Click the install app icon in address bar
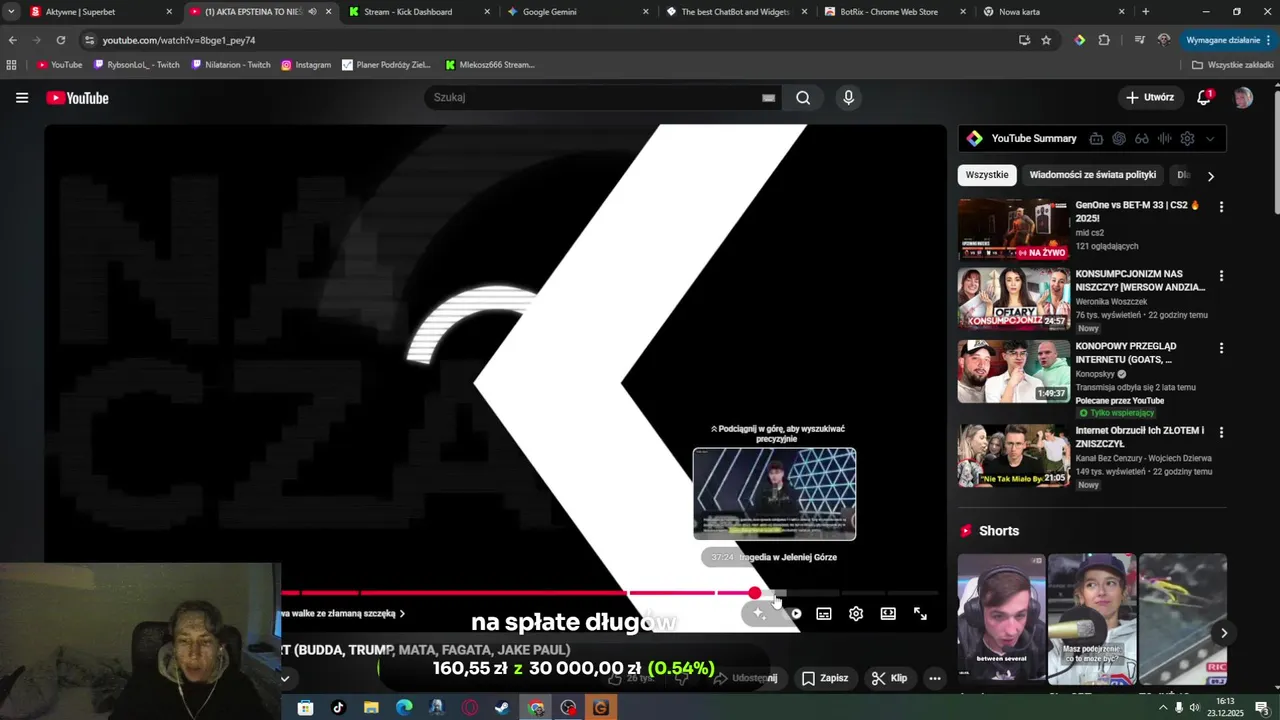Screen dimensions: 1280x720 tap(1024, 40)
